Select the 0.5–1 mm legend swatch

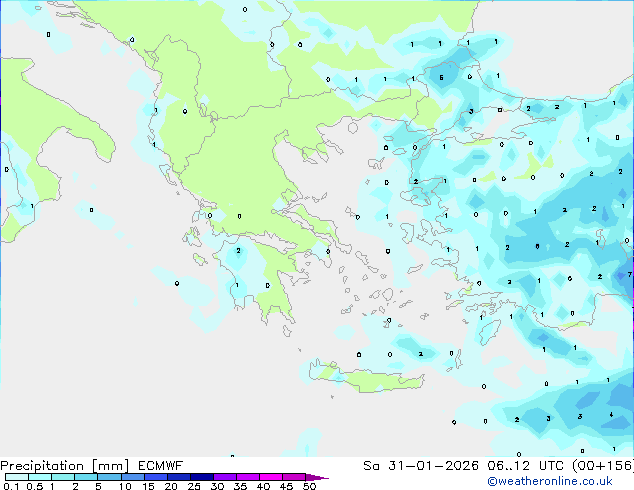pyautogui.click(x=40, y=477)
